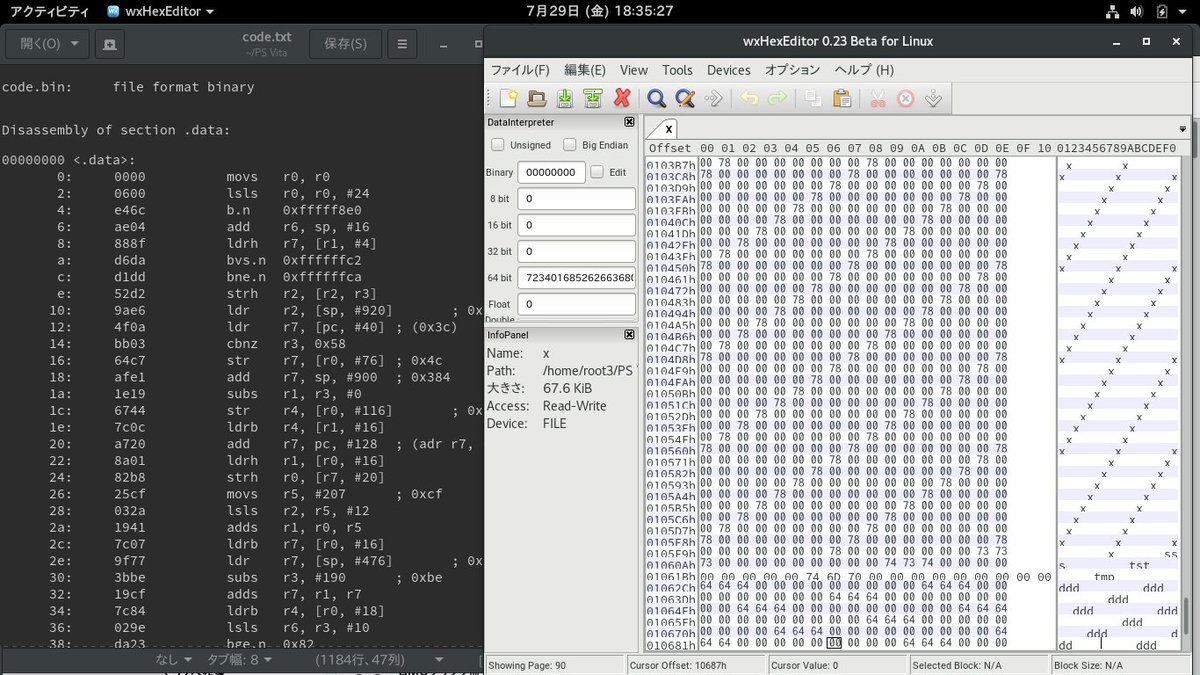Click the offset label 0103B7h
The width and height of the screenshot is (1200, 675).
click(671, 164)
